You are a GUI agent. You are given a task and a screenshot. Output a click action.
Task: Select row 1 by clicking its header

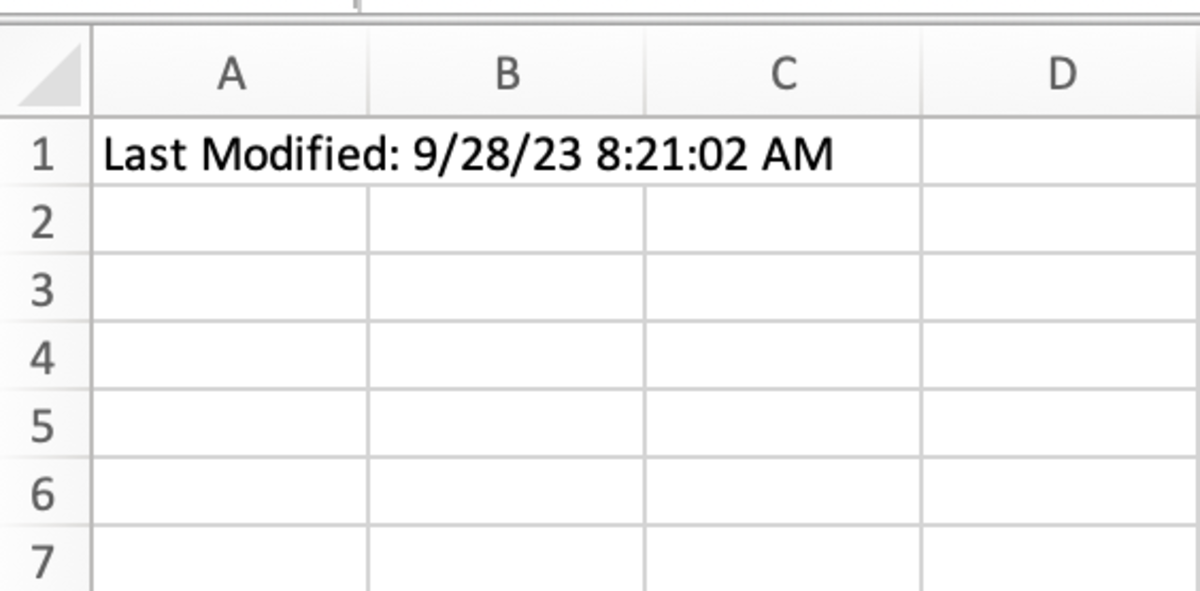point(45,154)
